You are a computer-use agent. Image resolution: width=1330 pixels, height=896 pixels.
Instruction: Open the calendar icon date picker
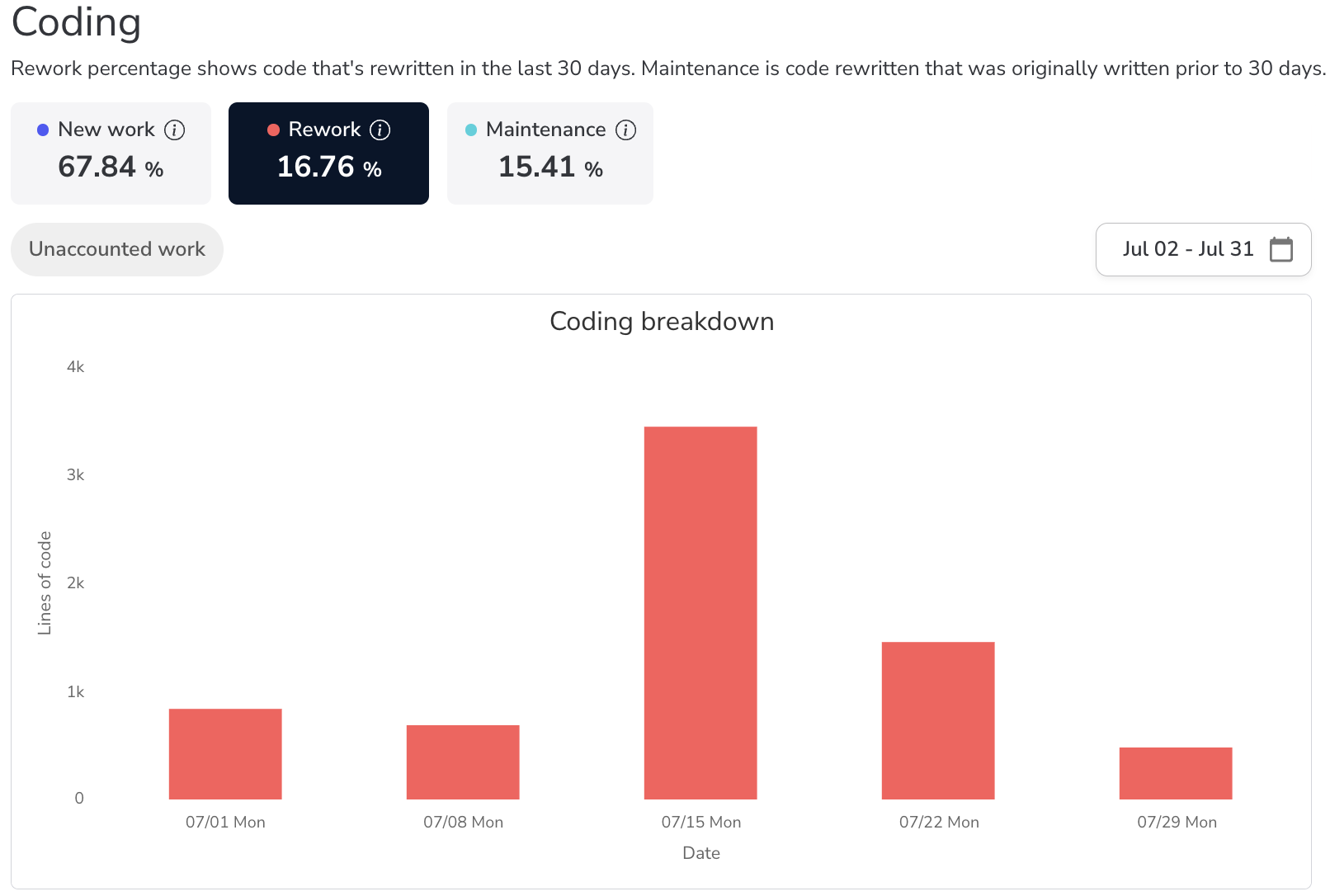pyautogui.click(x=1280, y=249)
